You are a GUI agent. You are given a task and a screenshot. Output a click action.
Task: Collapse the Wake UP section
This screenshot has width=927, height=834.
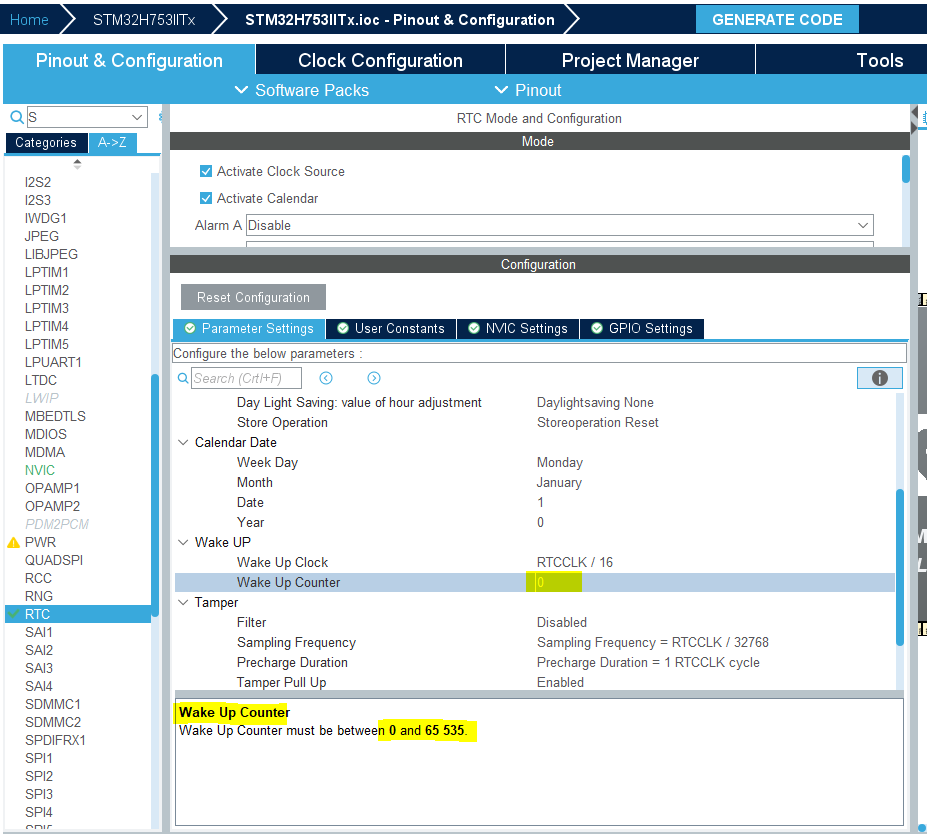[183, 543]
